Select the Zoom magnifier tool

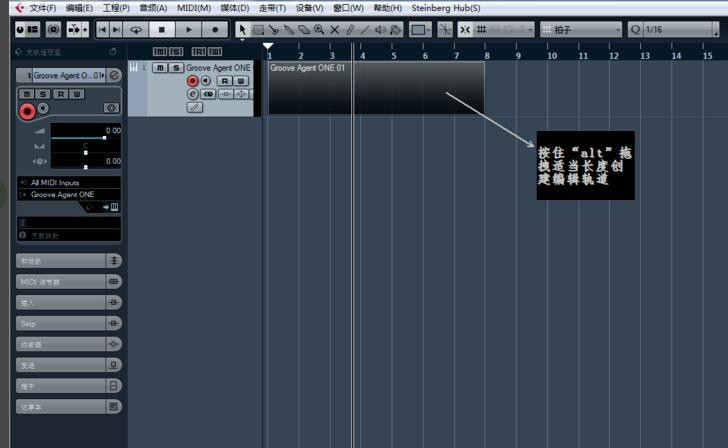319,30
